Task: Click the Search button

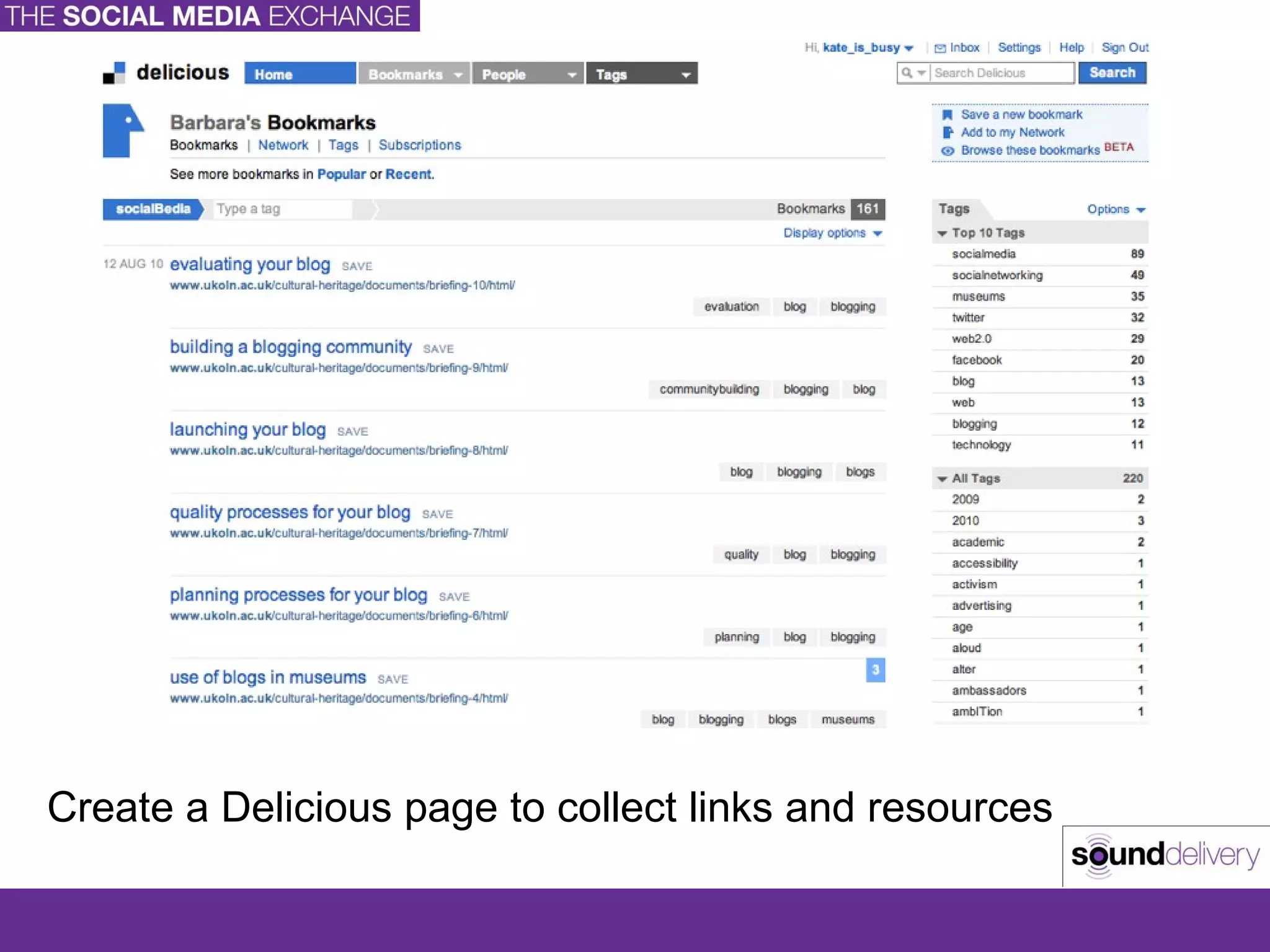Action: (1112, 73)
